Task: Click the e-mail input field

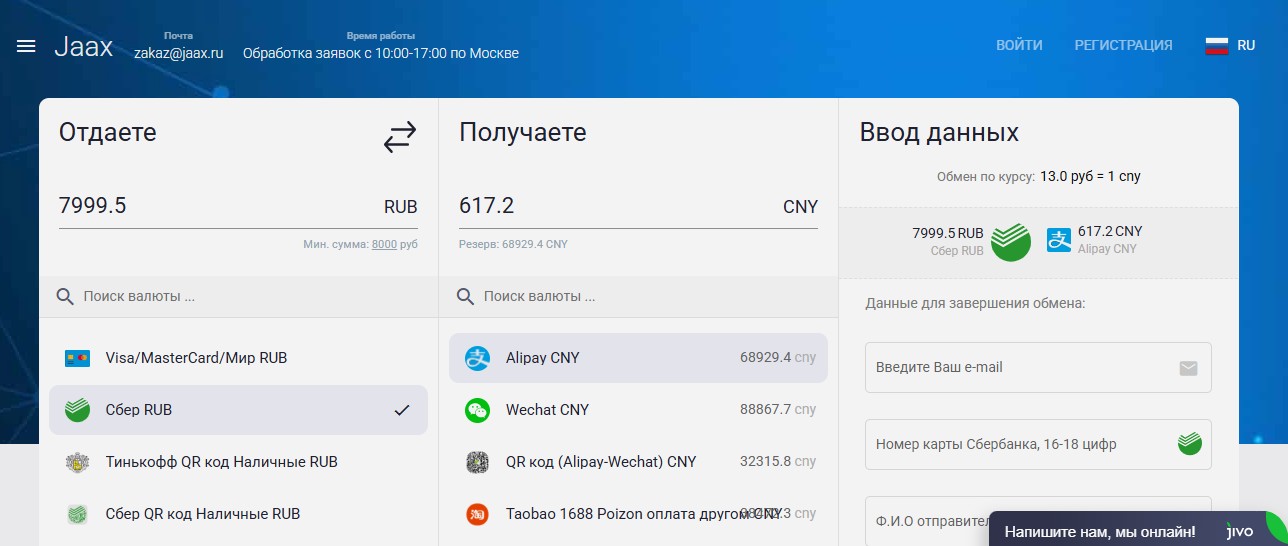Action: click(x=1038, y=367)
